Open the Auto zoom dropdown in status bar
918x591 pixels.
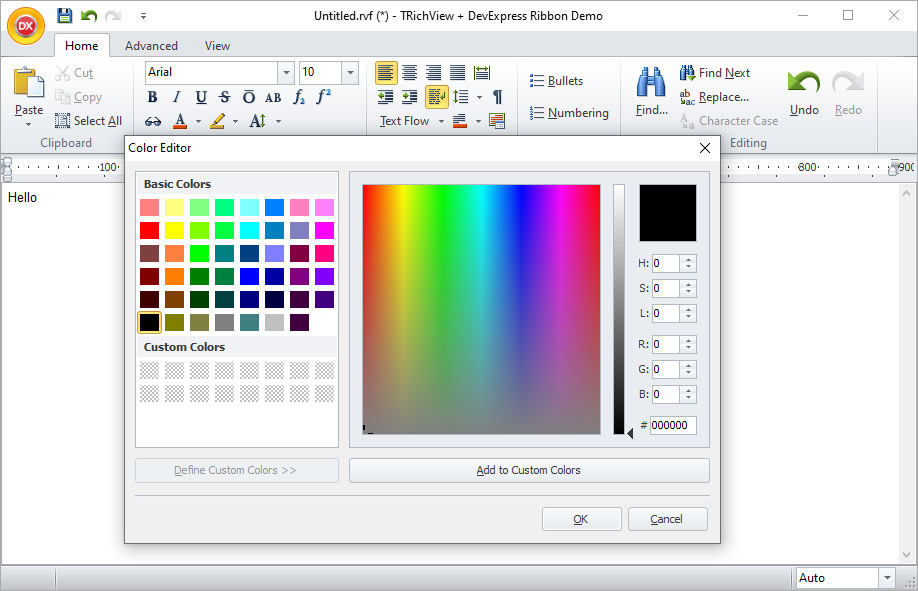(x=886, y=577)
